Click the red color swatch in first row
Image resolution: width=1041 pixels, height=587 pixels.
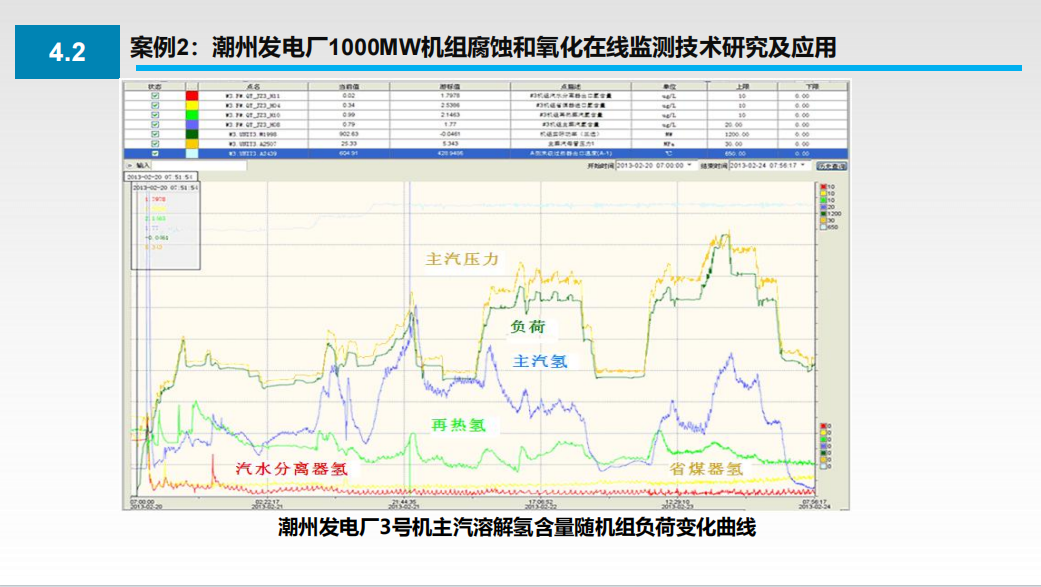point(192,95)
